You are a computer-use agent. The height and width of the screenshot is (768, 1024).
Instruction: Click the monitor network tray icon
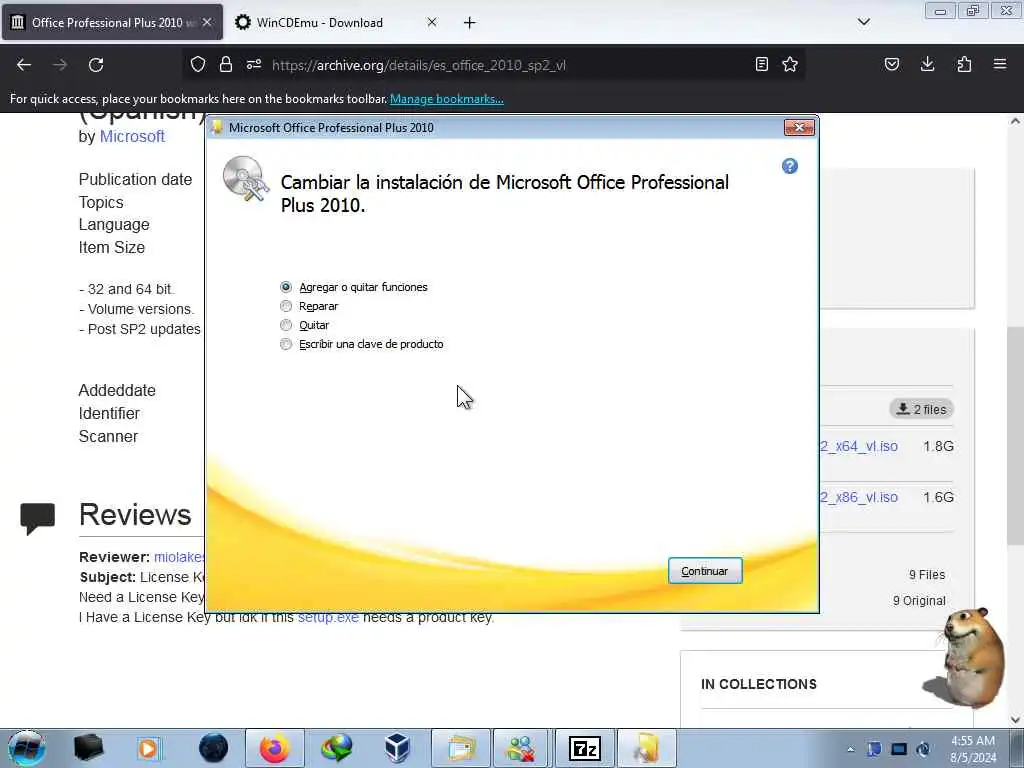point(899,749)
